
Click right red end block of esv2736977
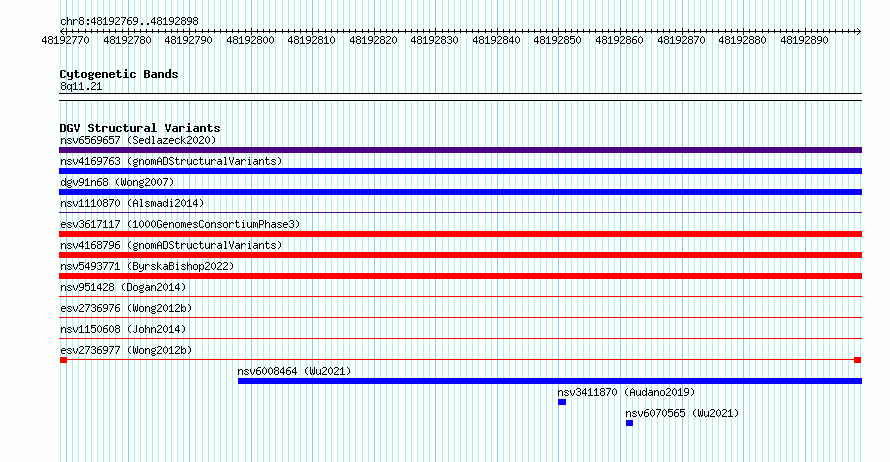(x=858, y=360)
